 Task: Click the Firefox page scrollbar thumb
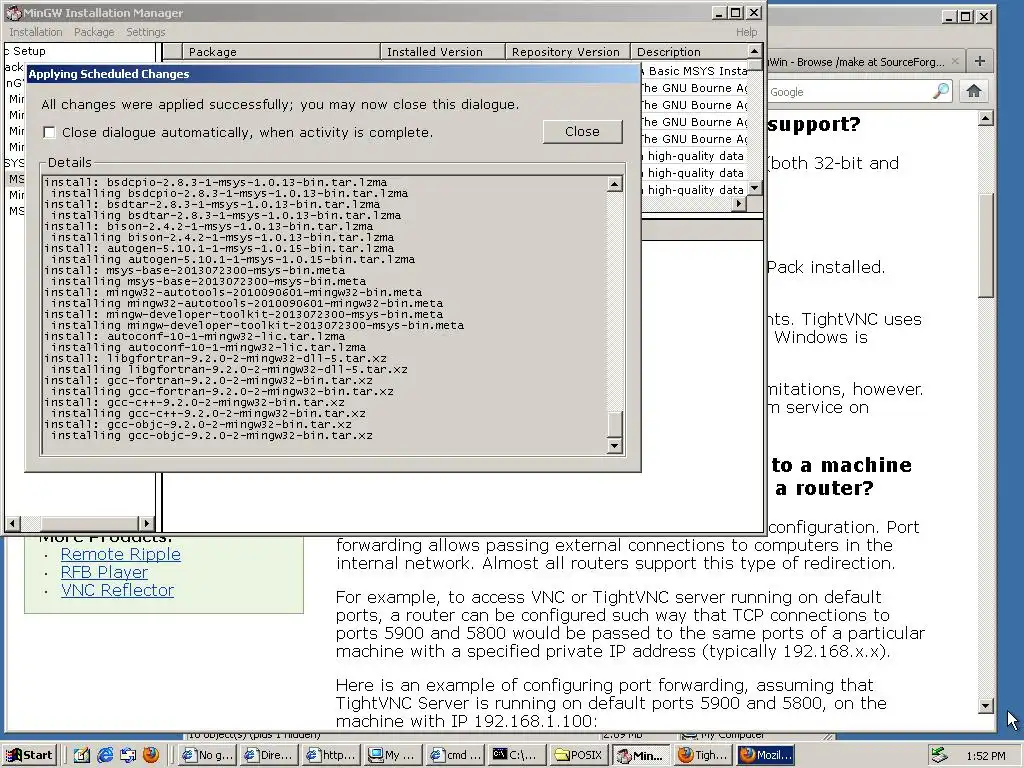click(986, 245)
